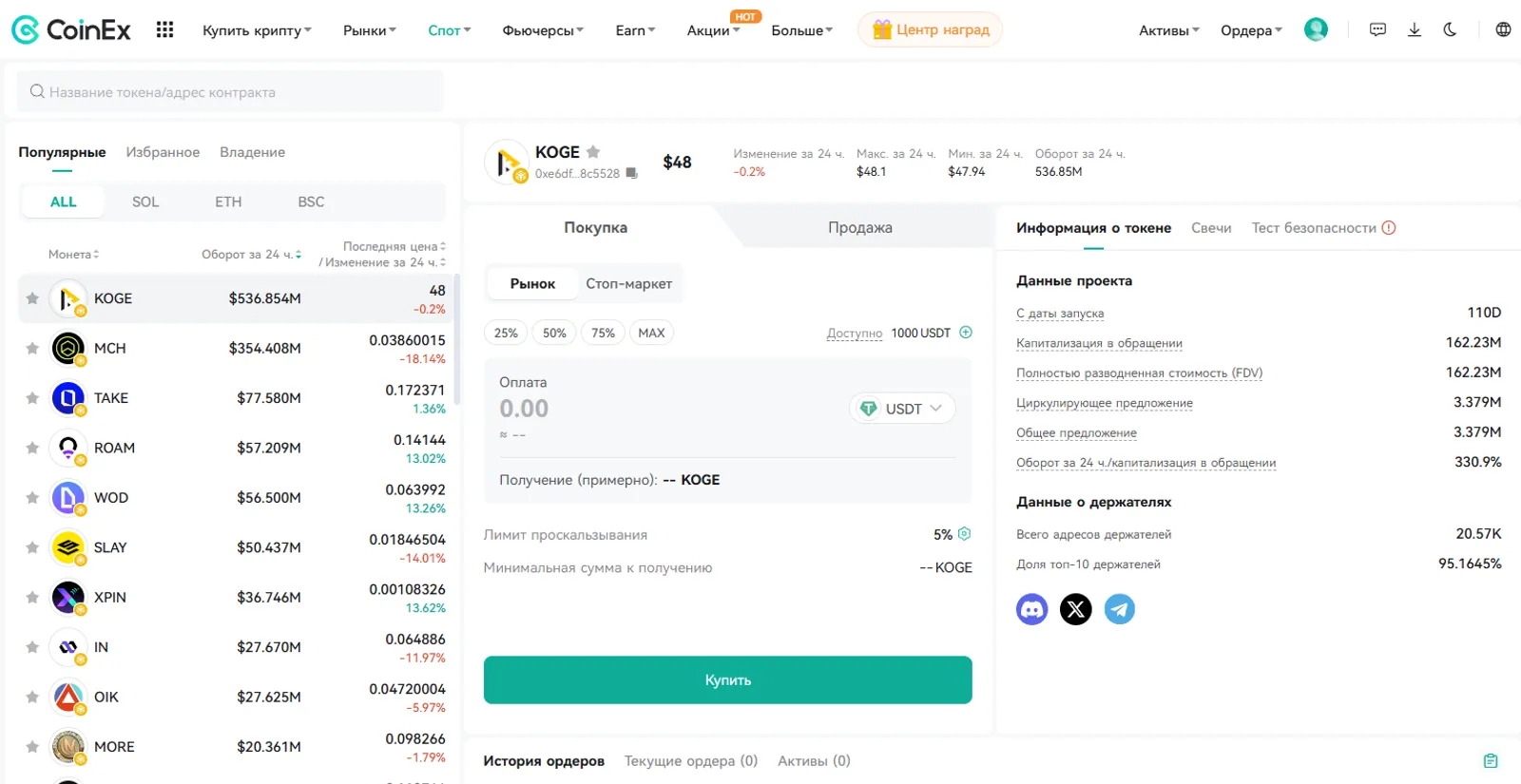The image size is (1521, 784).
Task: Select the WOD coin icon
Action: [x=68, y=498]
